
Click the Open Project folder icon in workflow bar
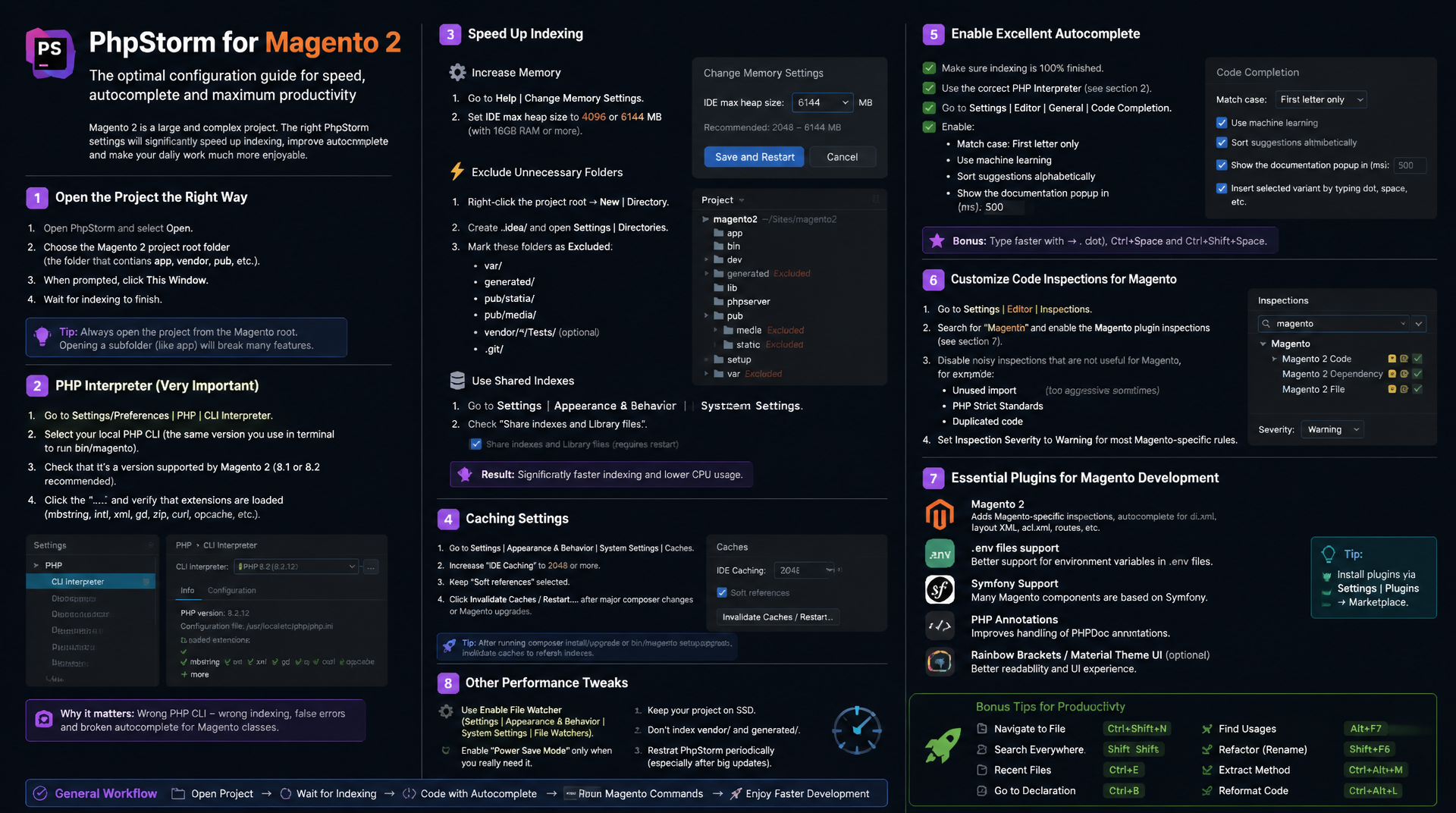[178, 793]
